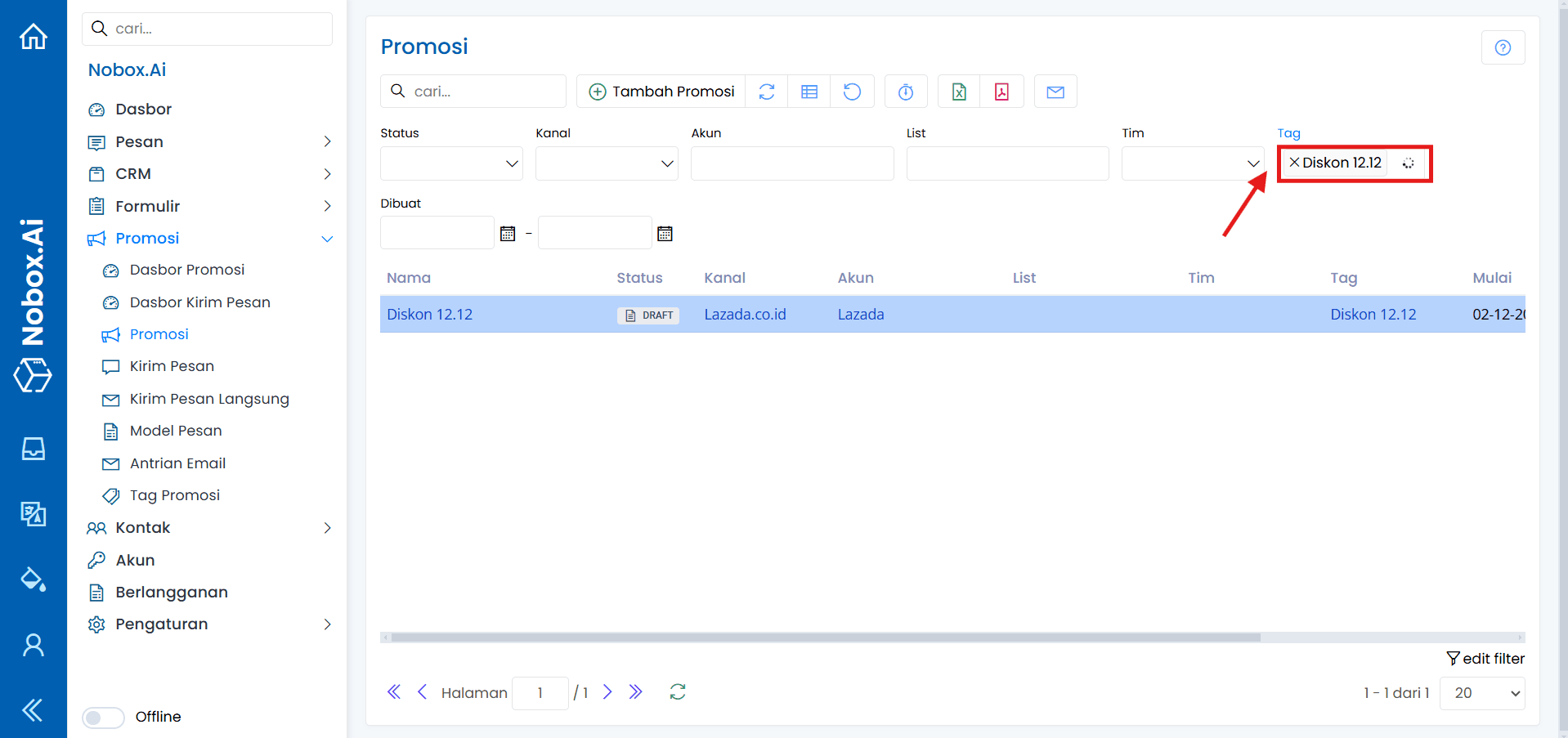
Task: Click the paint bucket theme icon
Action: click(34, 579)
